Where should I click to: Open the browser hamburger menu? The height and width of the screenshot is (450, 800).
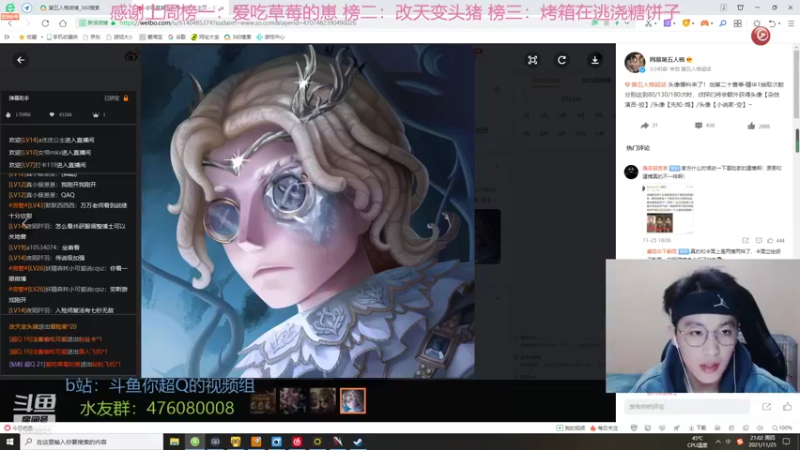[791, 23]
